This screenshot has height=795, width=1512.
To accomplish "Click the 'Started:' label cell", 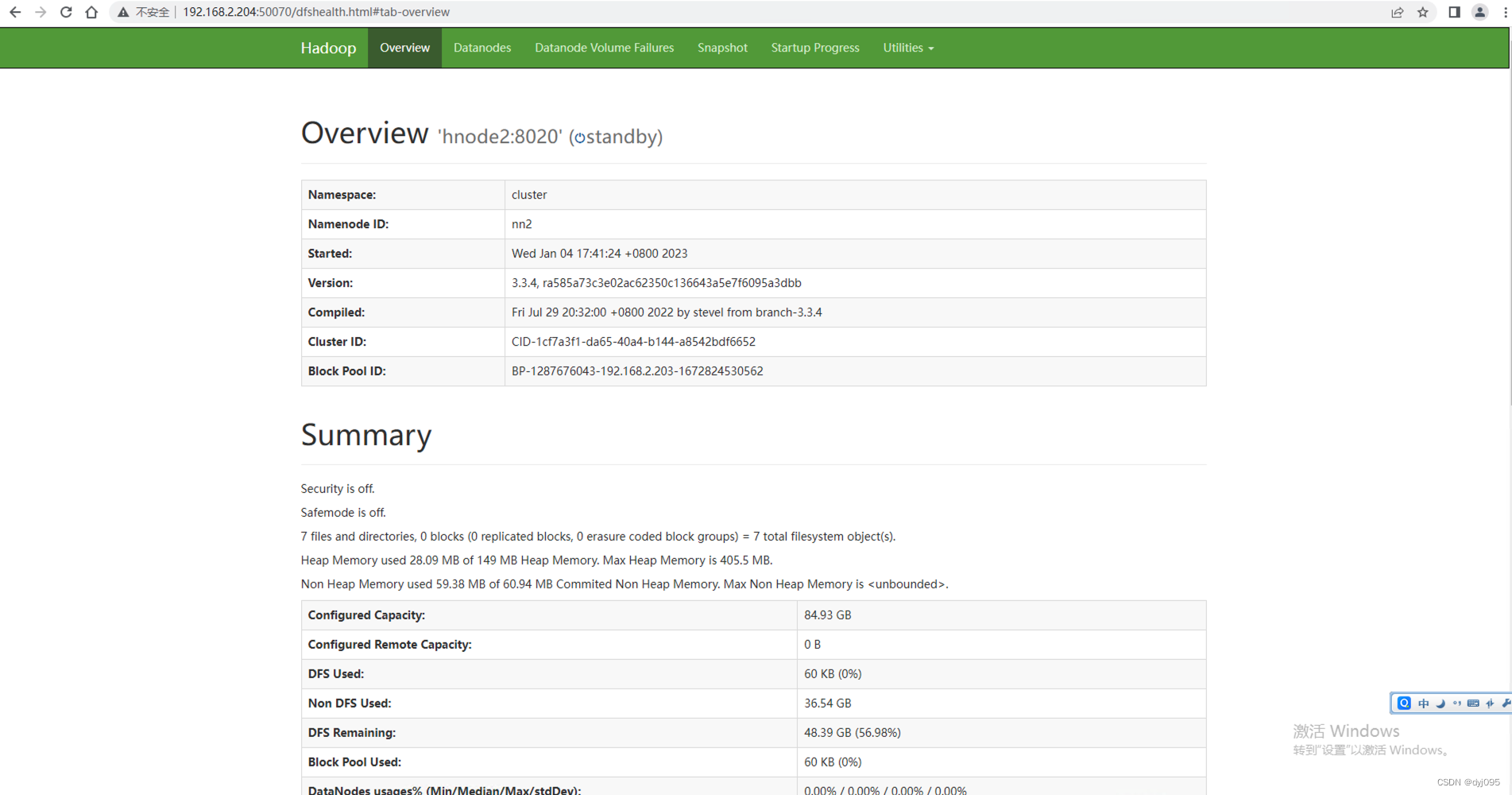I will point(403,254).
